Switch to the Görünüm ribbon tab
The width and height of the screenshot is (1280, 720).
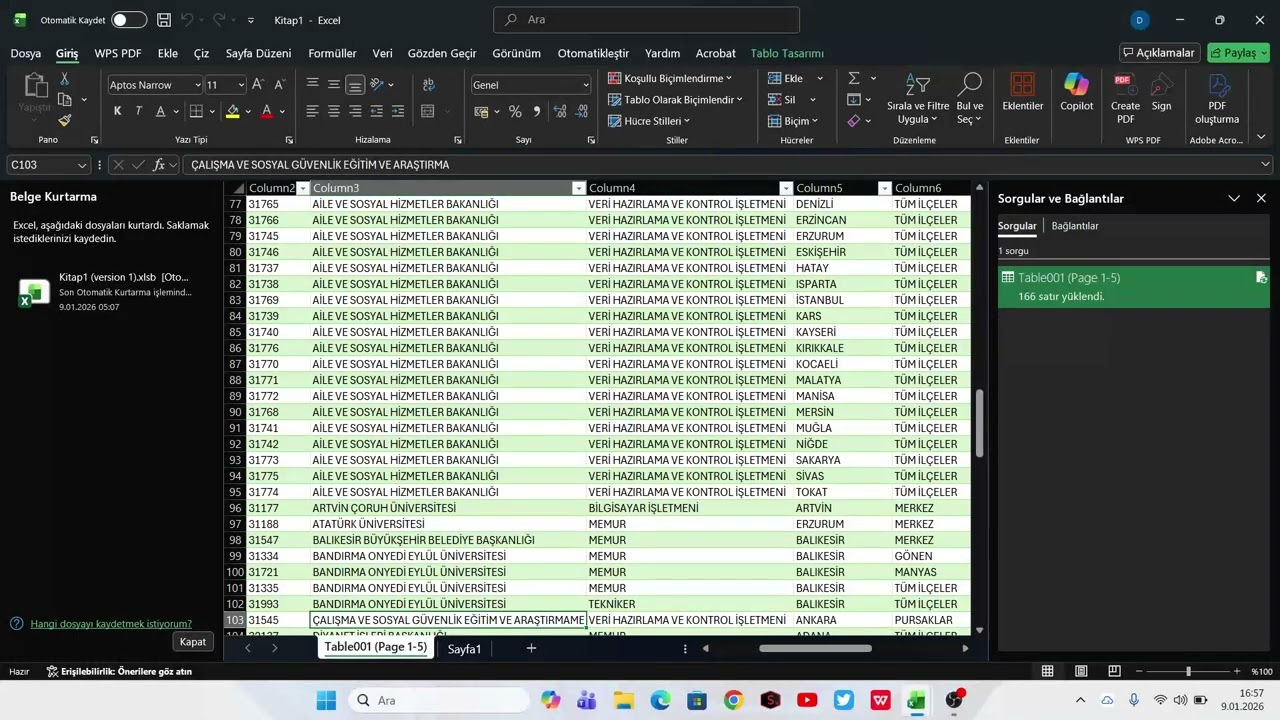click(516, 53)
